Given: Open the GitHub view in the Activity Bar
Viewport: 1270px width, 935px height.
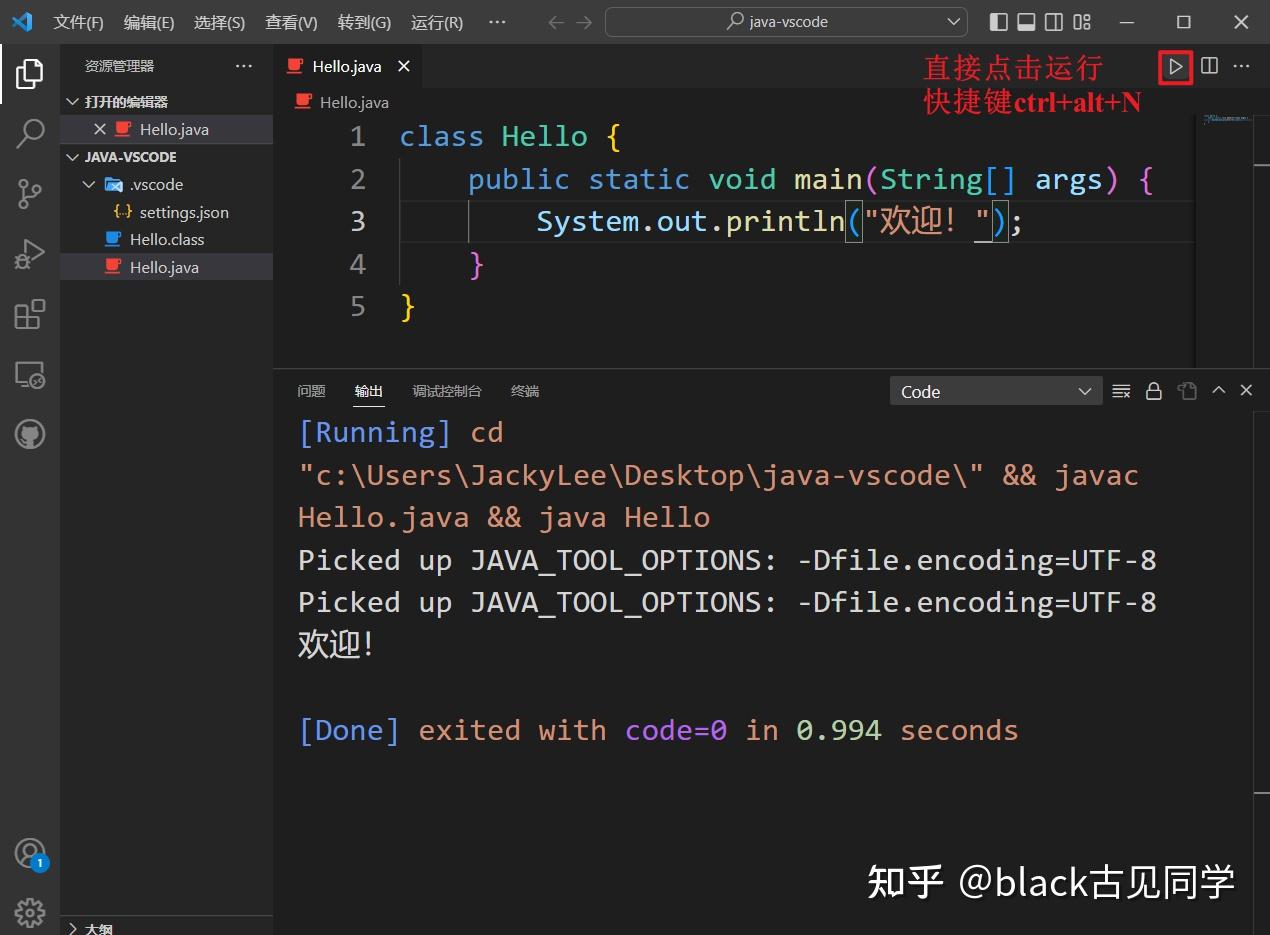Looking at the screenshot, I should click(30, 433).
